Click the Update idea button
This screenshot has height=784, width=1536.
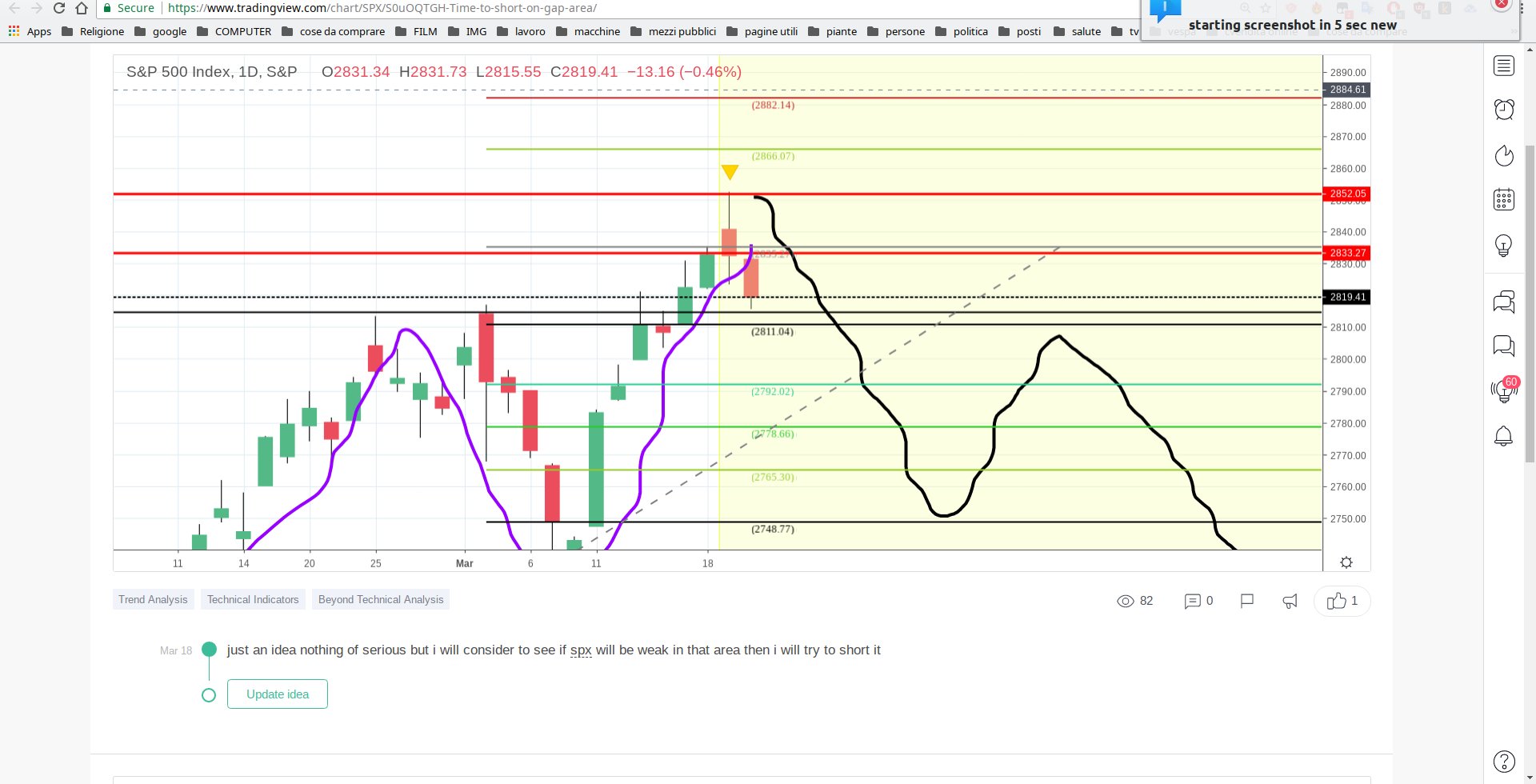pyautogui.click(x=278, y=694)
